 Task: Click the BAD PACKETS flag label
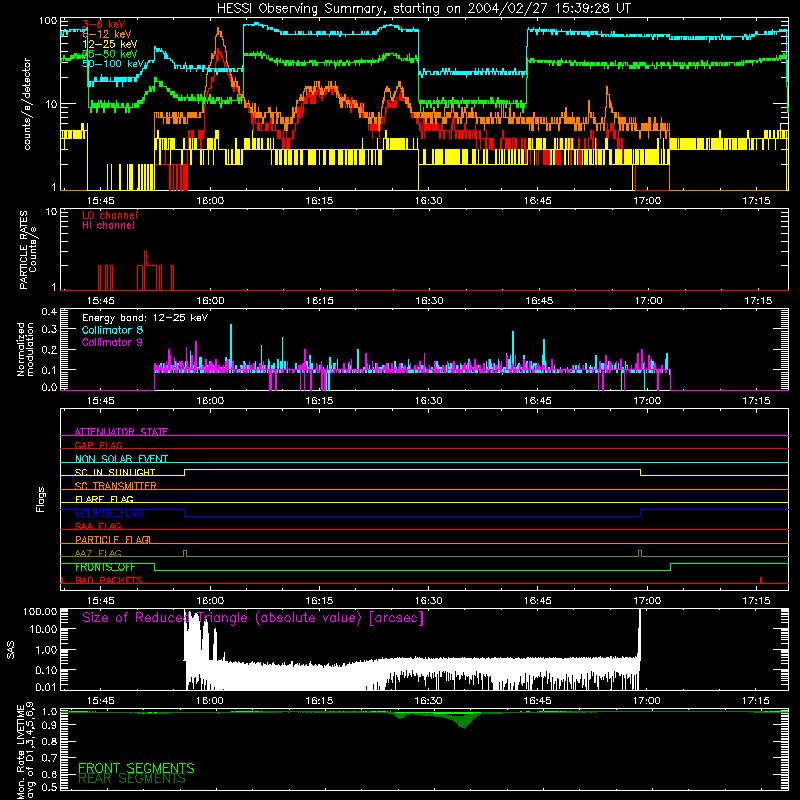click(109, 580)
